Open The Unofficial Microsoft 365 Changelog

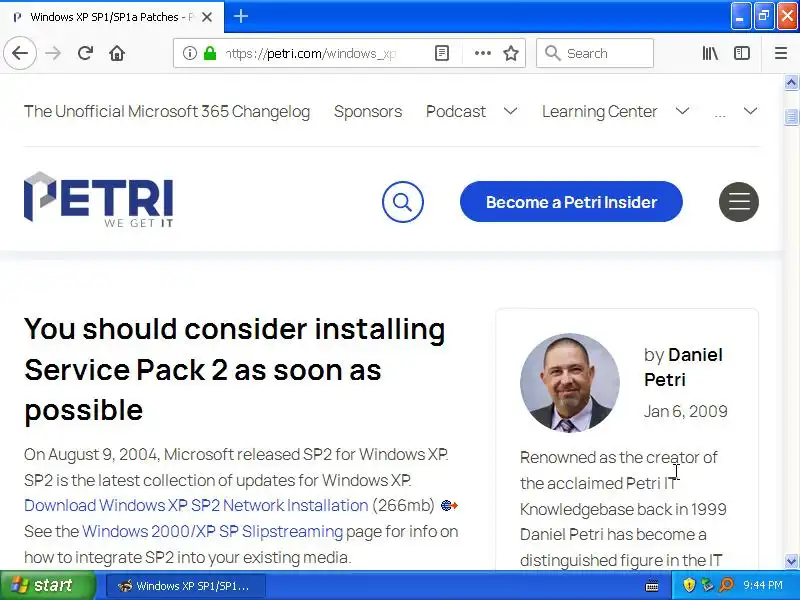click(x=167, y=111)
